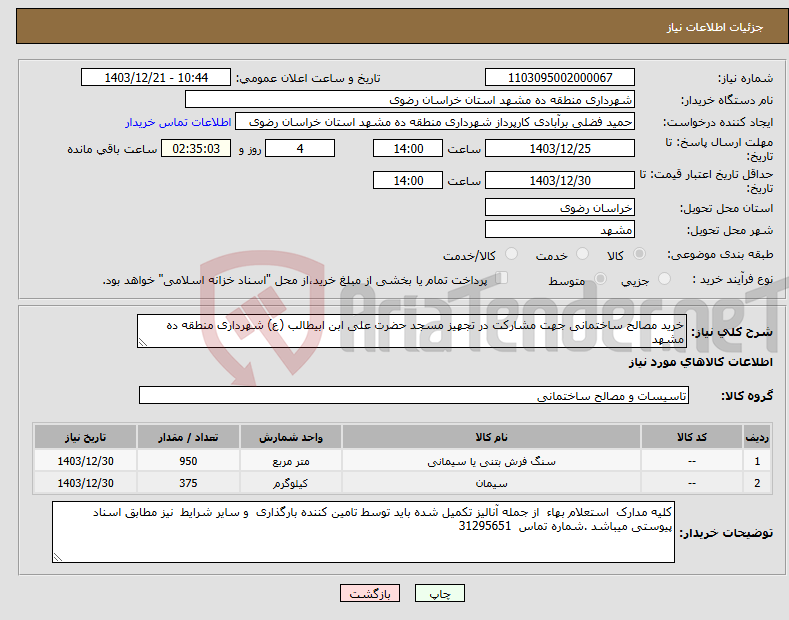Click the چاپ (print) button
This screenshot has width=789, height=620.
tap(439, 593)
